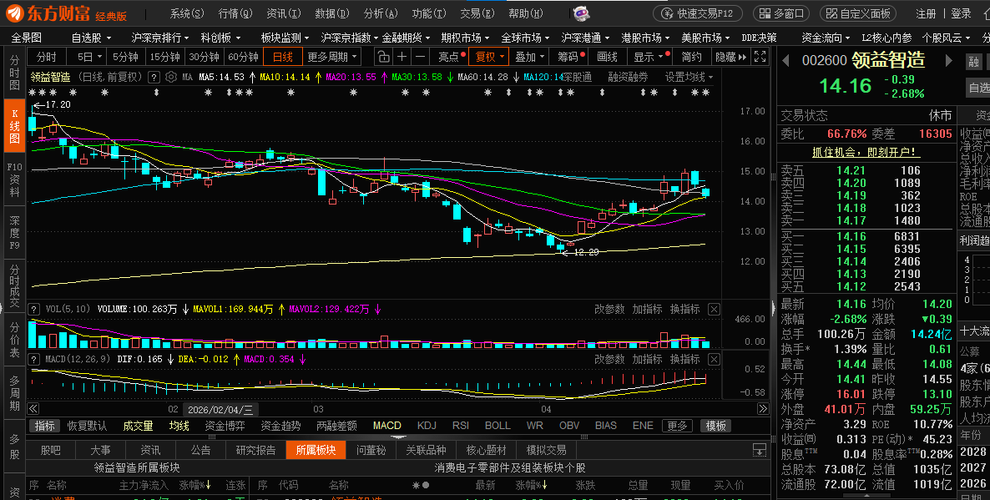Expand 隐藏 panel arrow

[x=730, y=57]
